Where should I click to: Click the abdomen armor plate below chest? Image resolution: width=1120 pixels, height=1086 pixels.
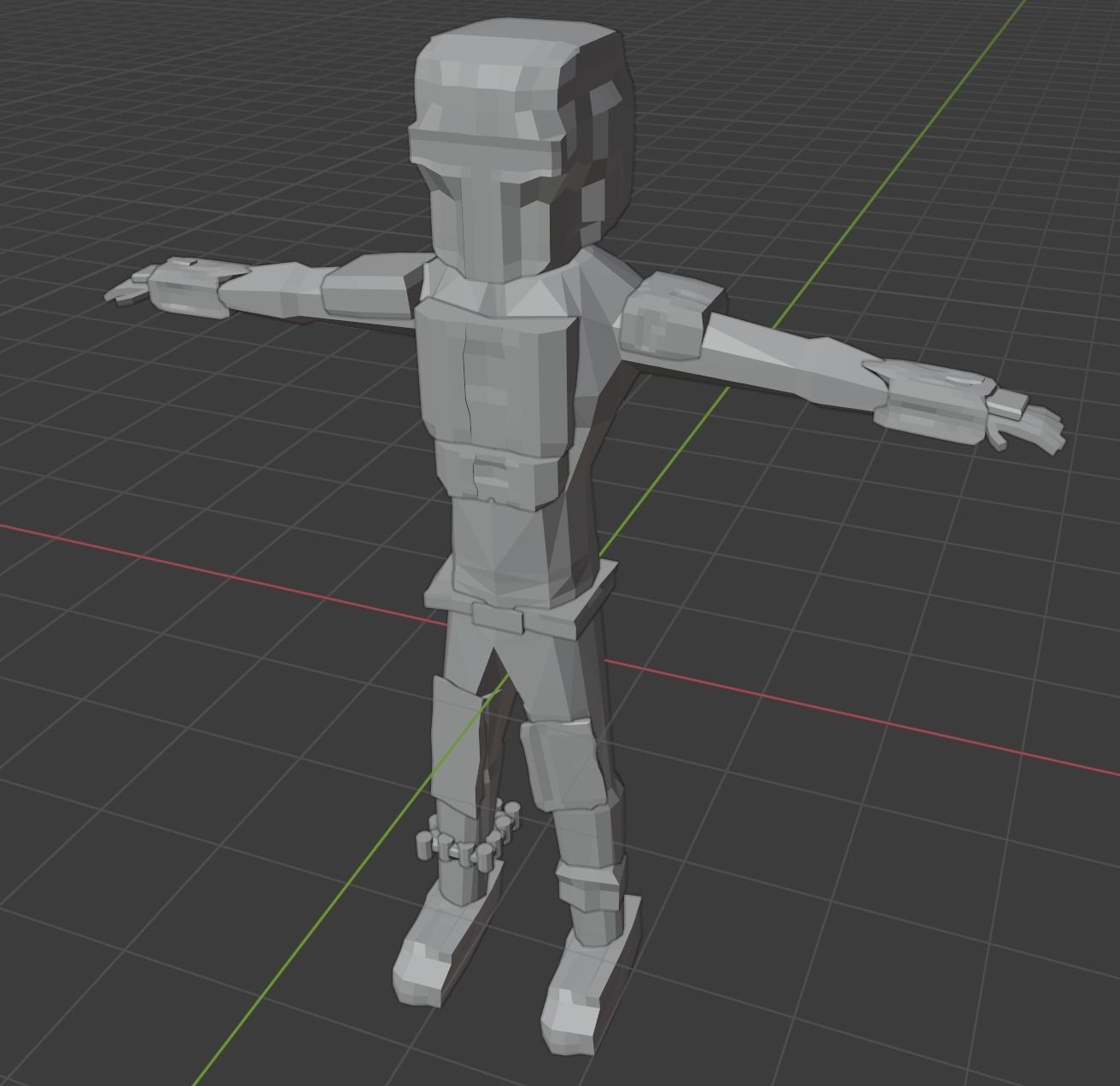pyautogui.click(x=500, y=476)
